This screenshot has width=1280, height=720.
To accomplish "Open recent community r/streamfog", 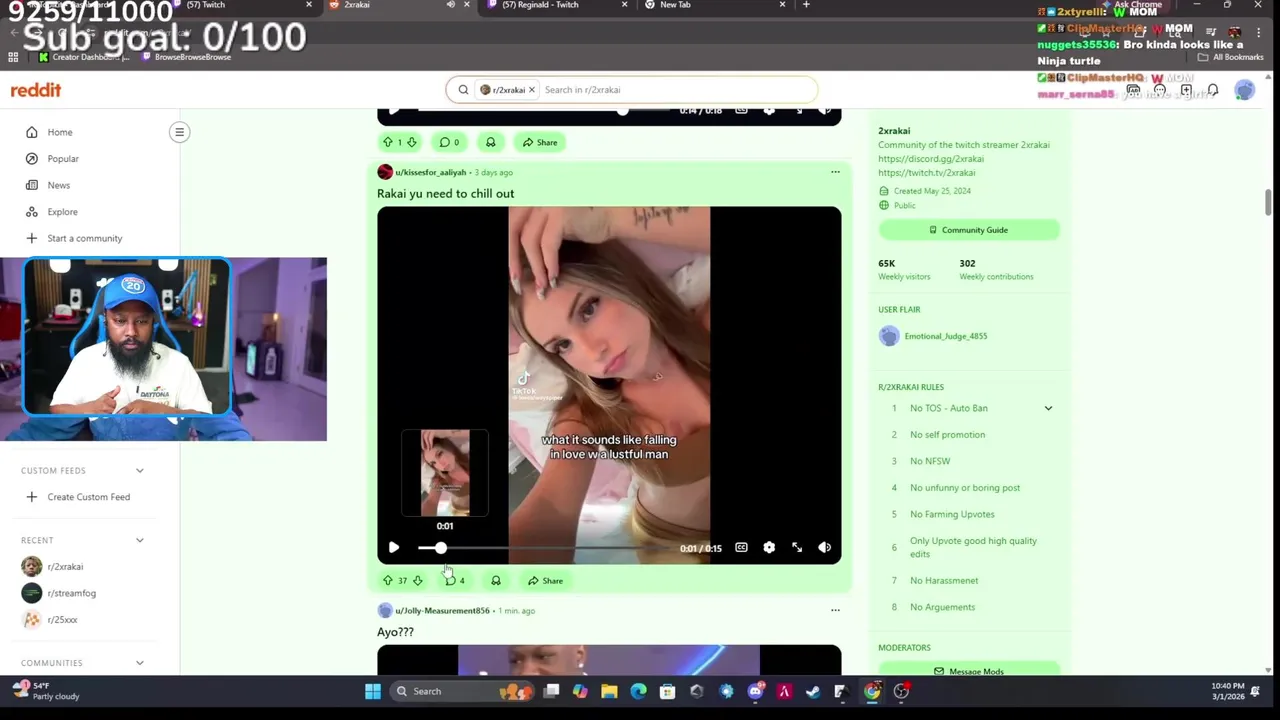I will point(71,593).
